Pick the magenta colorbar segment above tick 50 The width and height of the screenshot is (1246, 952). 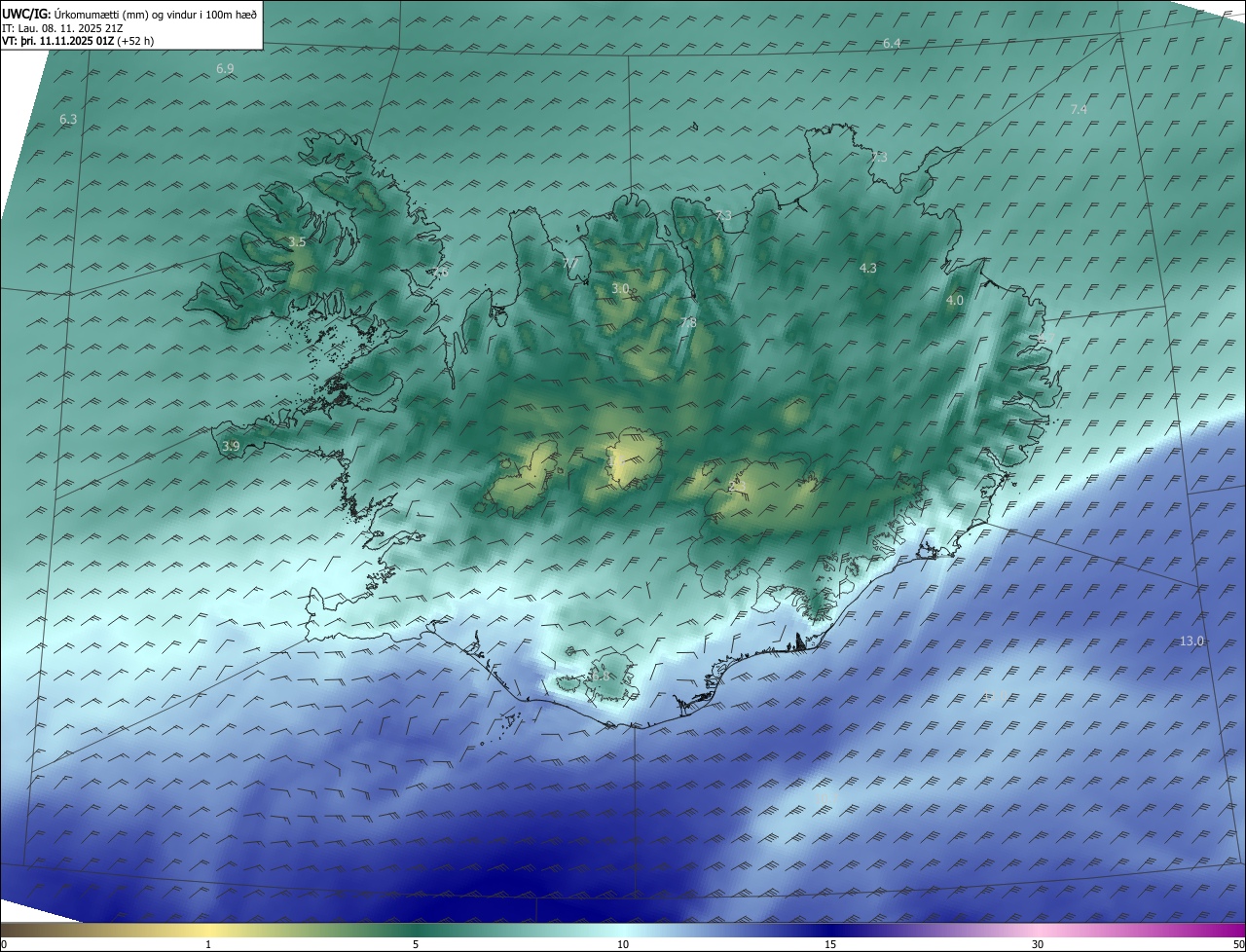tap(1236, 931)
